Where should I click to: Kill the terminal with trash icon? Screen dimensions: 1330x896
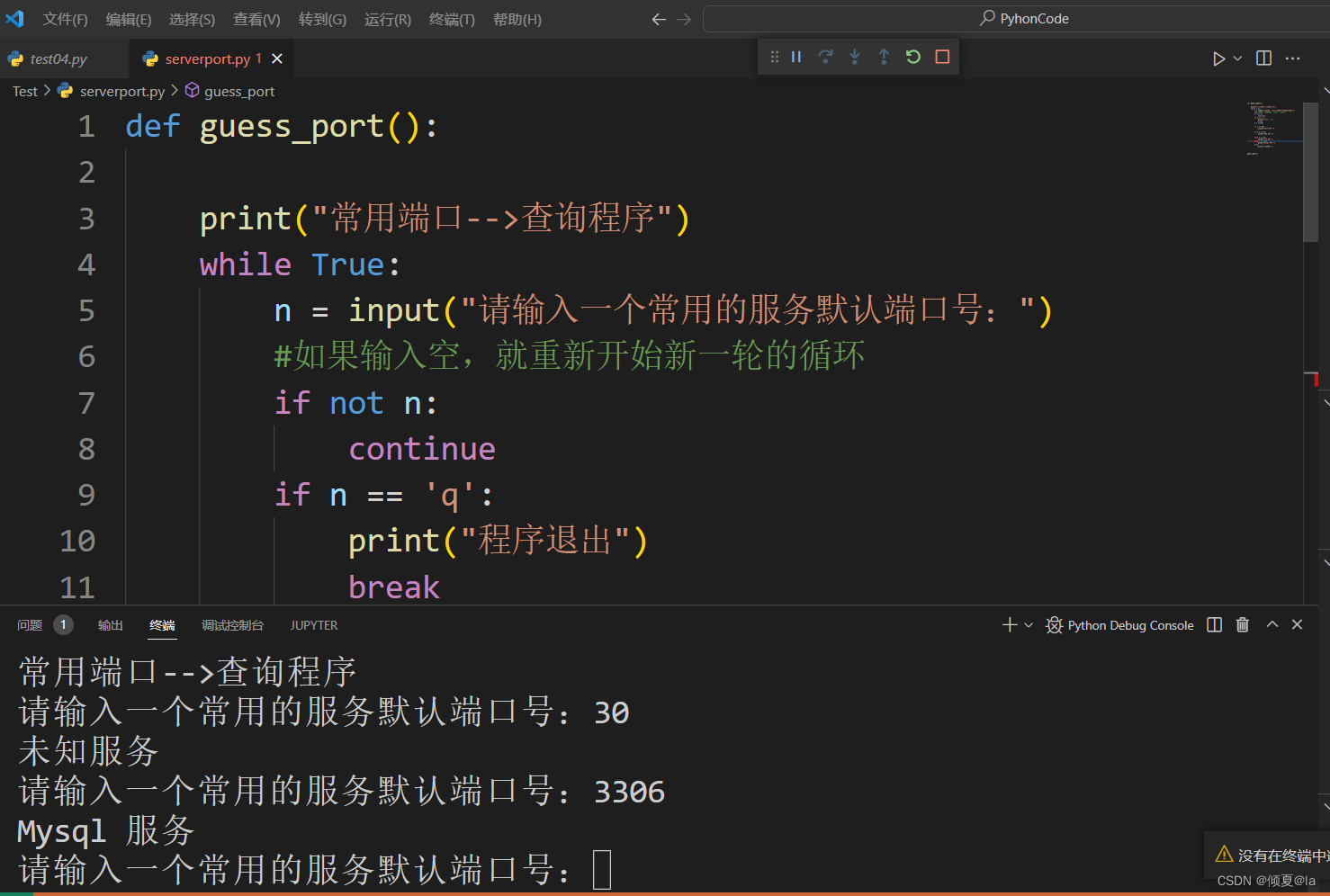[1243, 624]
